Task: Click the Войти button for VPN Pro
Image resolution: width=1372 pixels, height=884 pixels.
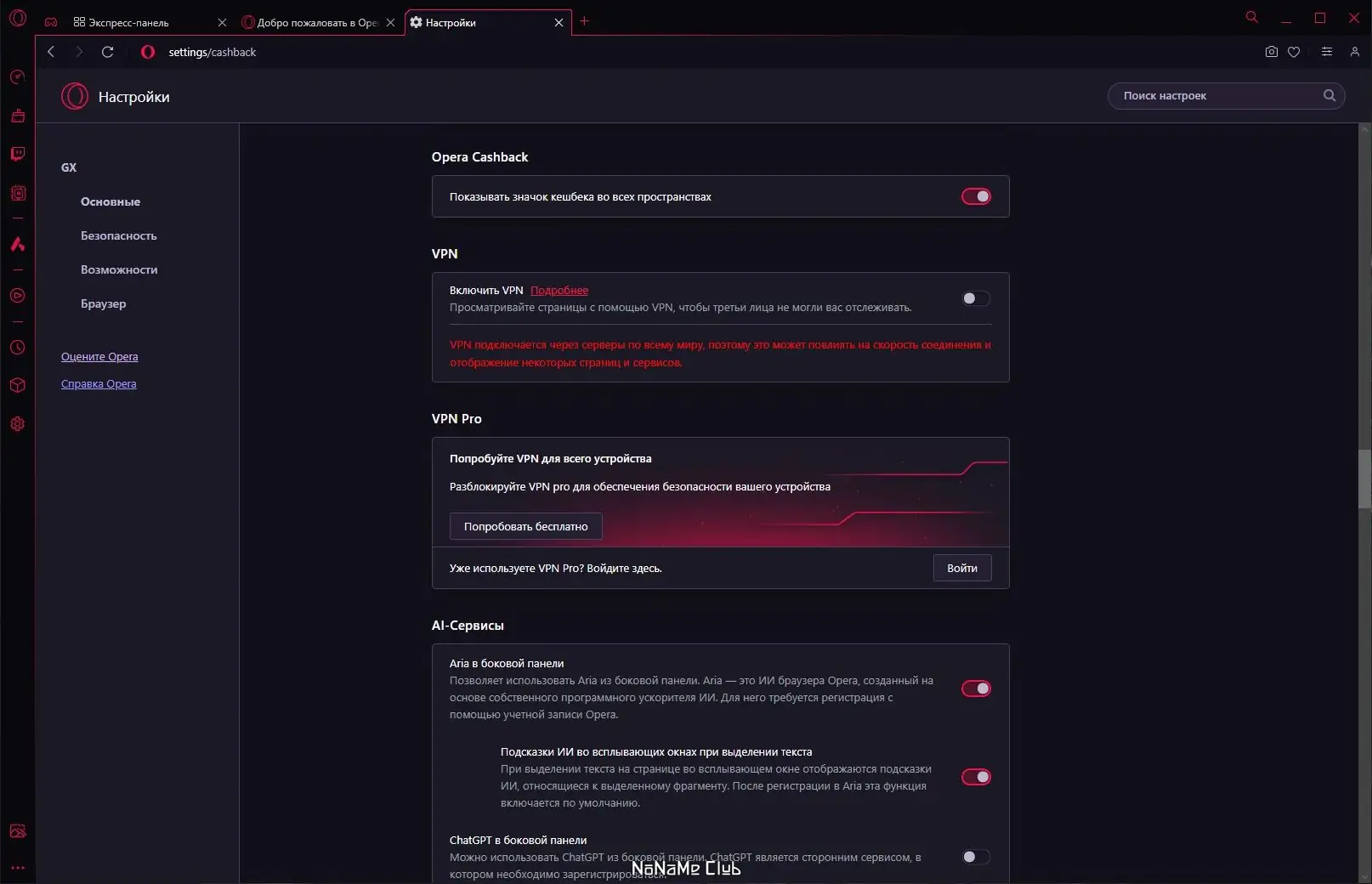Action: click(962, 568)
